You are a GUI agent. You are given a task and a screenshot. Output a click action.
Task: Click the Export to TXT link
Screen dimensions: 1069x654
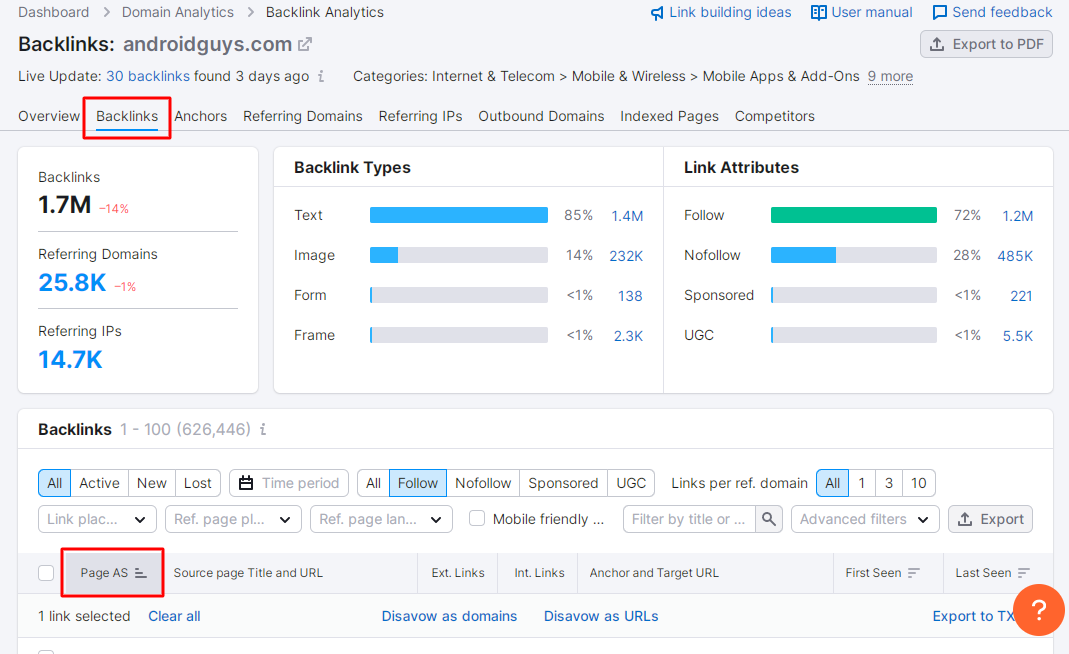(973, 616)
